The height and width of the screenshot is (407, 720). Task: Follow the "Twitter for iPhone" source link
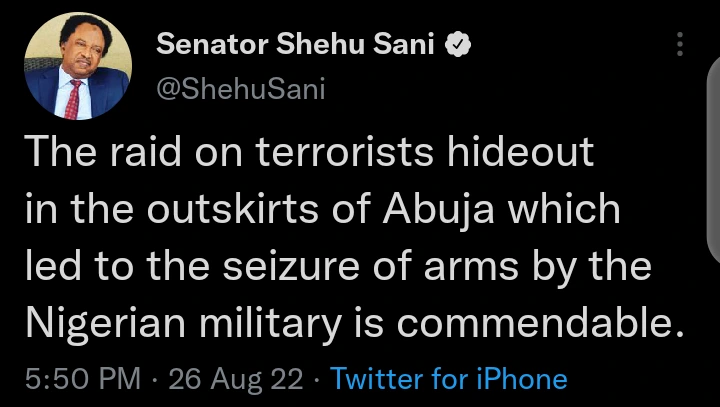[x=448, y=380]
